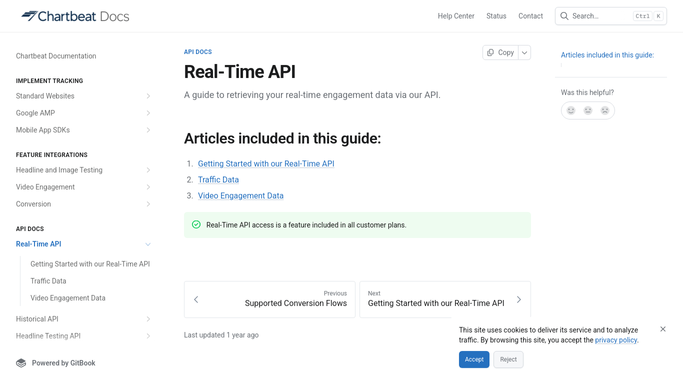683x384 pixels.
Task: Go to next page Getting Started card
Action: pyautogui.click(x=445, y=300)
